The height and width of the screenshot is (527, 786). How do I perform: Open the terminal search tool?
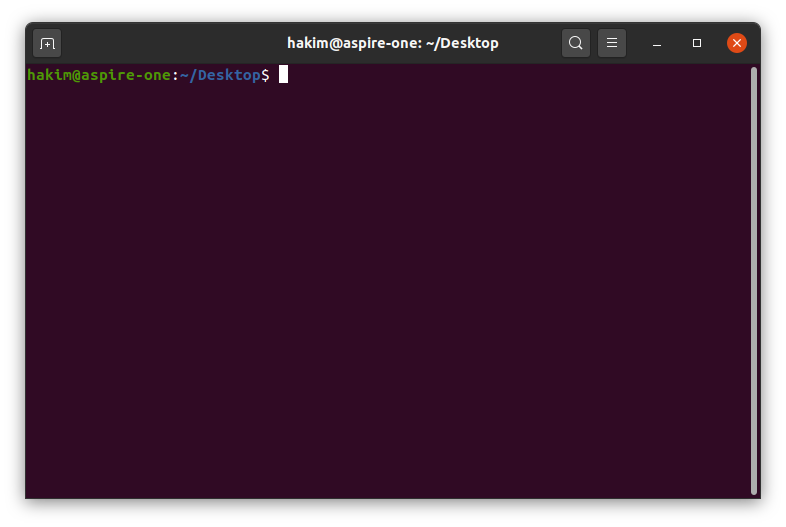point(575,43)
